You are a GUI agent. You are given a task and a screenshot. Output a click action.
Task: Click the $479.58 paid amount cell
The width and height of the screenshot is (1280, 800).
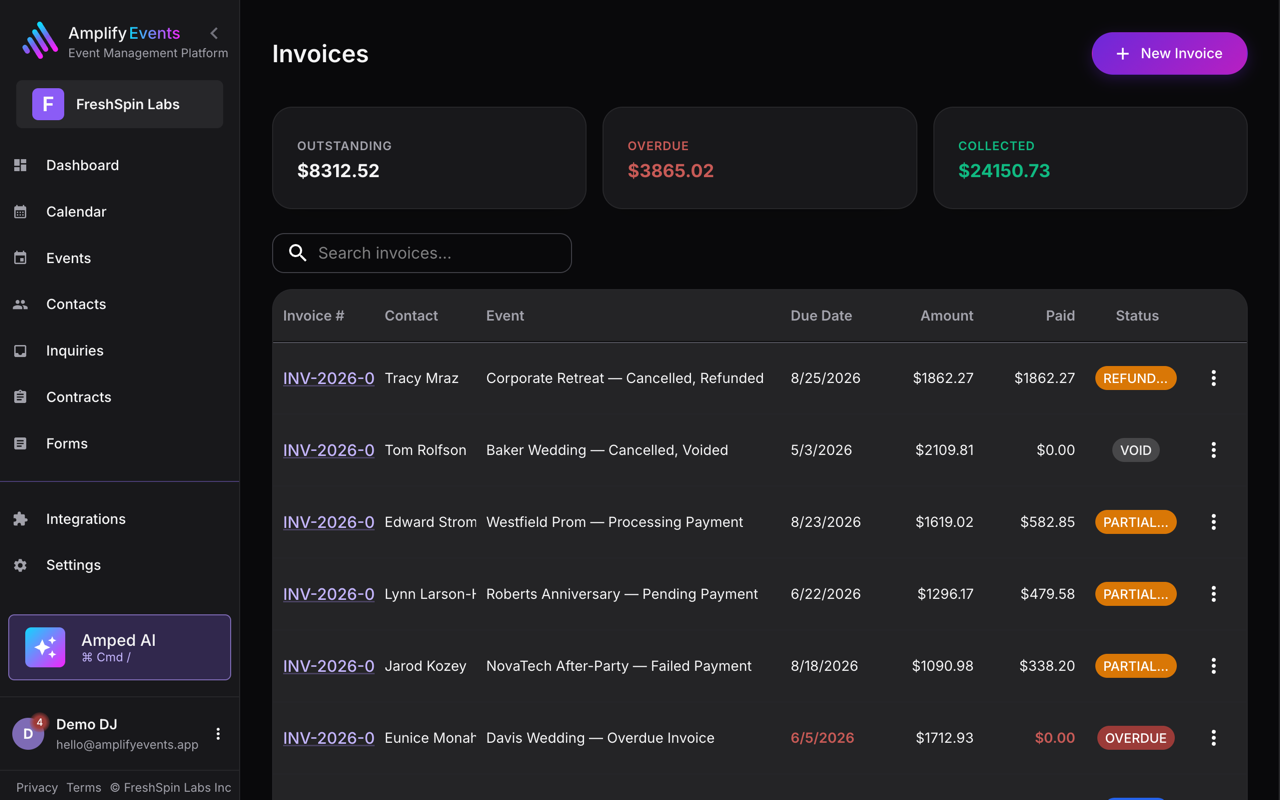[x=1047, y=594]
